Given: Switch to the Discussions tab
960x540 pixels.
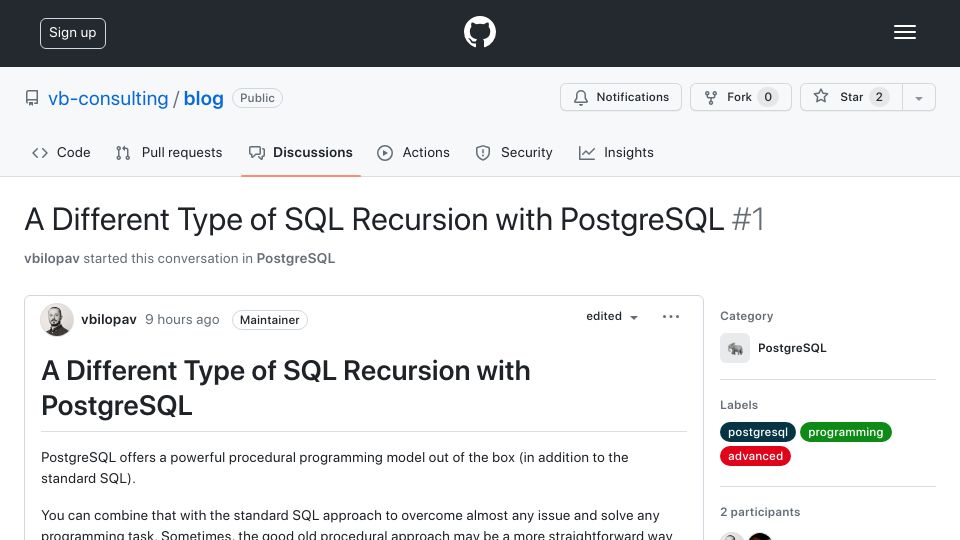Looking at the screenshot, I should coord(301,152).
